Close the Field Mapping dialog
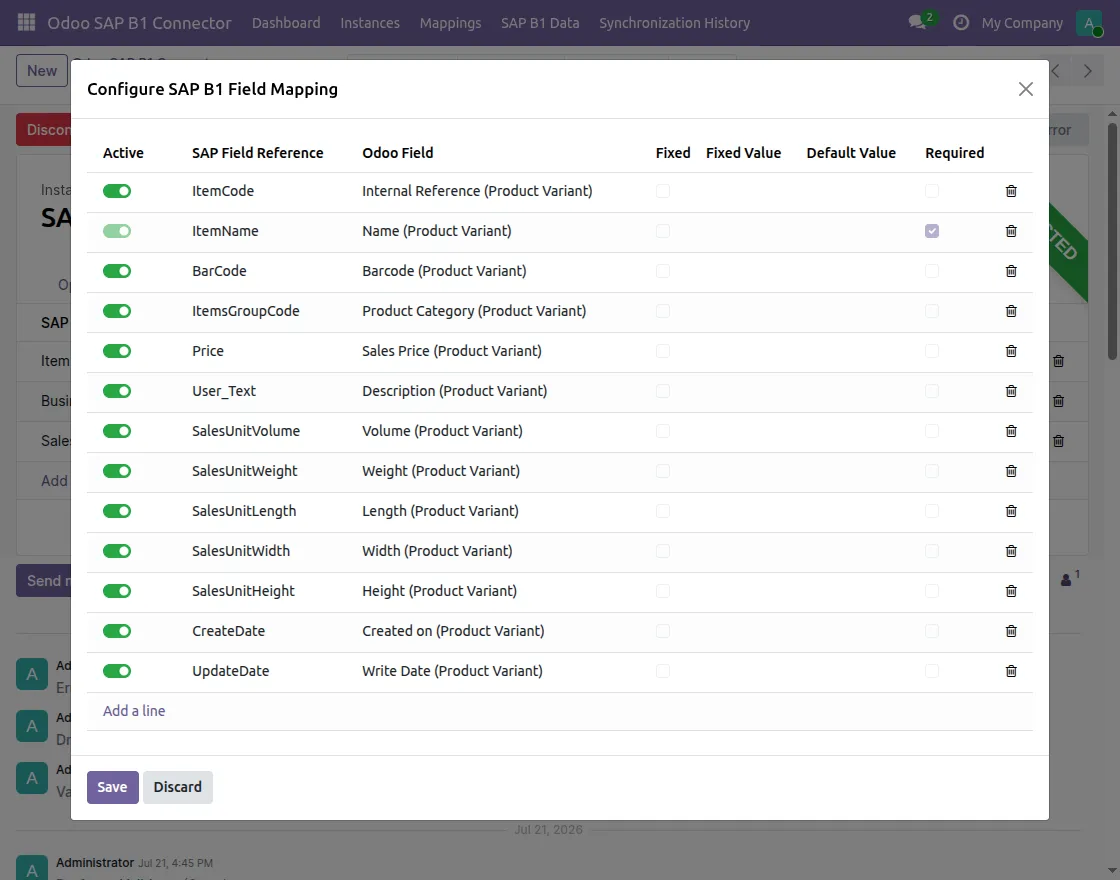Image resolution: width=1120 pixels, height=880 pixels. (x=1026, y=89)
